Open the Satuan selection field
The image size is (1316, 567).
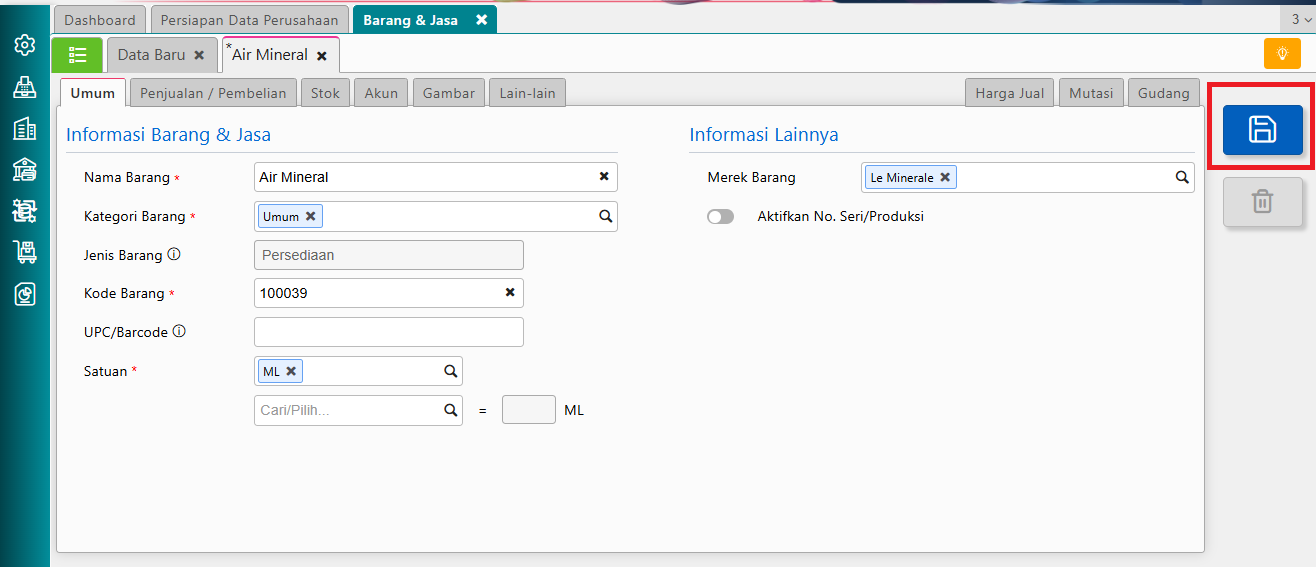coord(358,371)
